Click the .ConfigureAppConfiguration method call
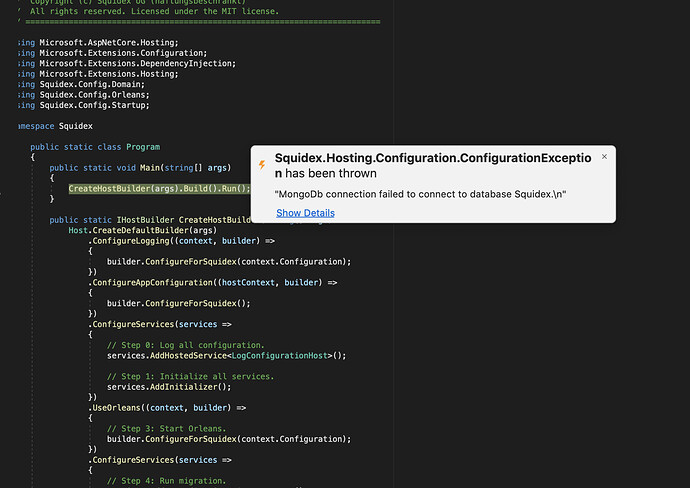This screenshot has width=690, height=488. [150, 283]
